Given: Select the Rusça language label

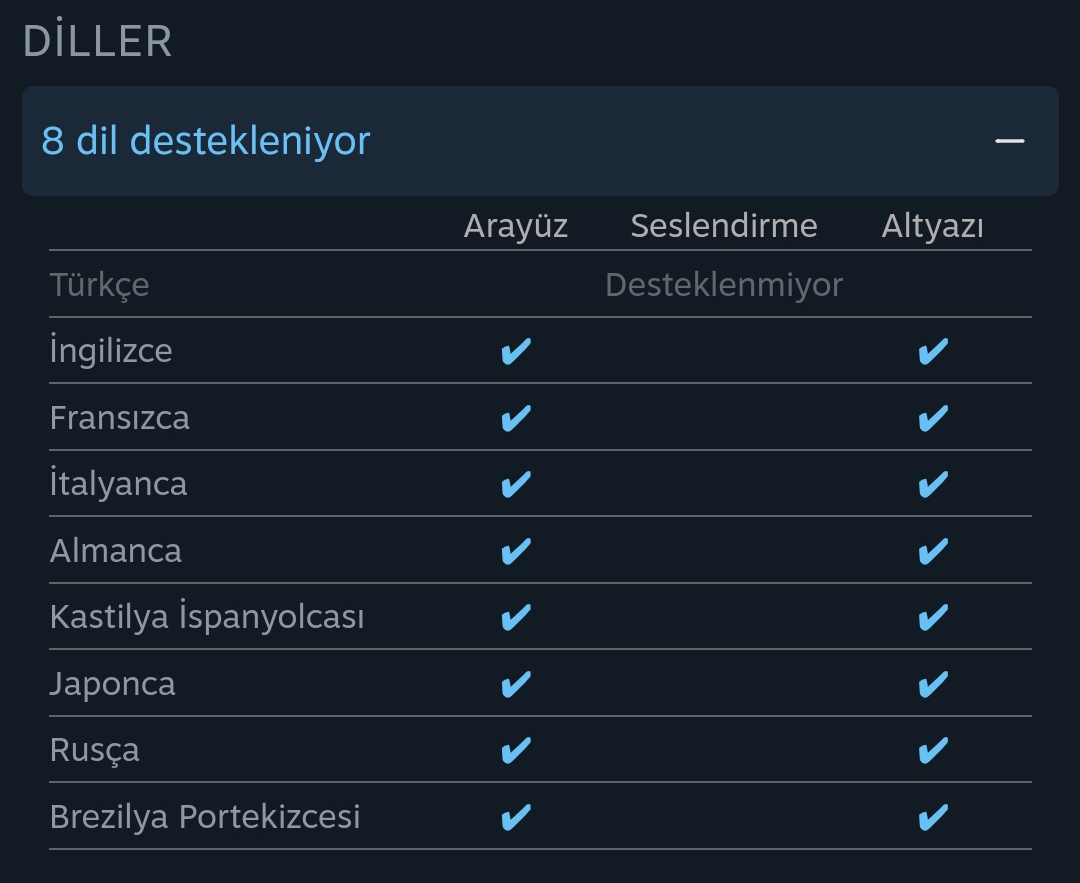Looking at the screenshot, I should (94, 751).
